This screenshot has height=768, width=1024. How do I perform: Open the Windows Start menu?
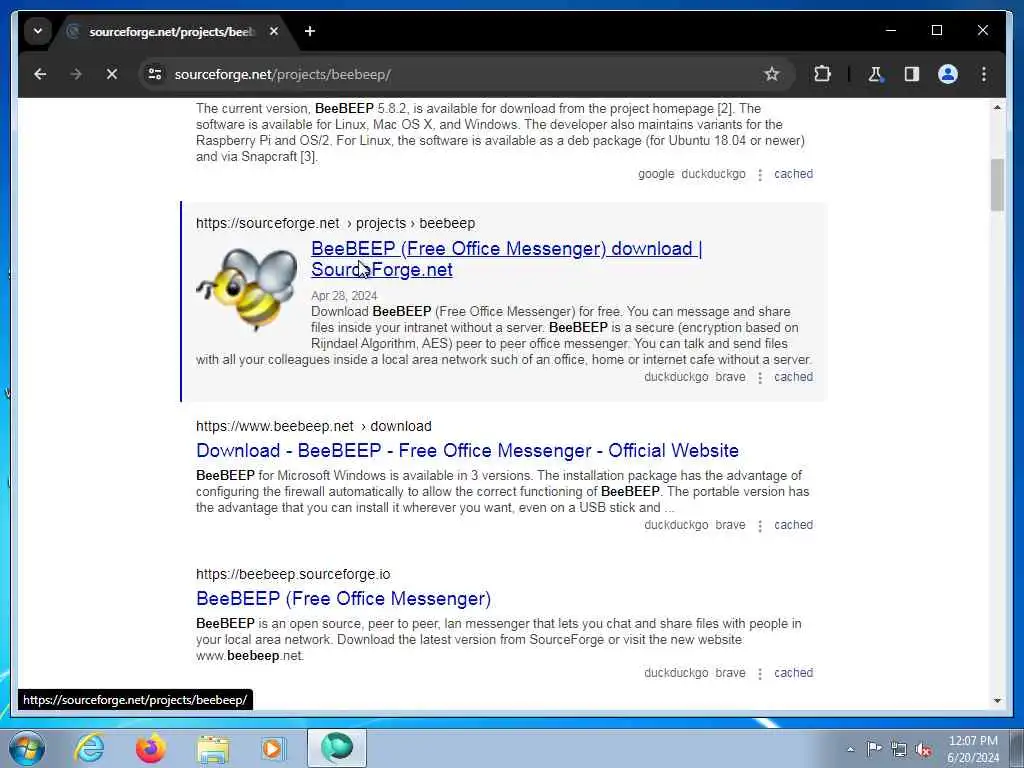(x=26, y=748)
